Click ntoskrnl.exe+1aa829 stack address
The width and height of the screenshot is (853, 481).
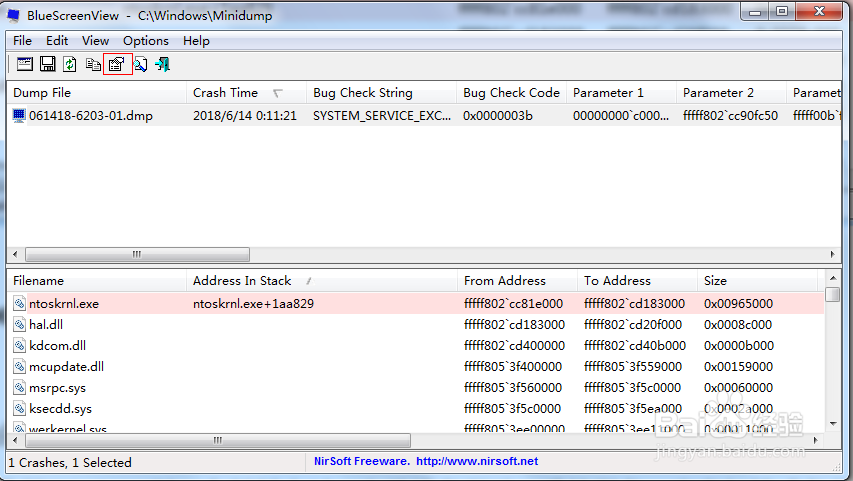tap(254, 304)
